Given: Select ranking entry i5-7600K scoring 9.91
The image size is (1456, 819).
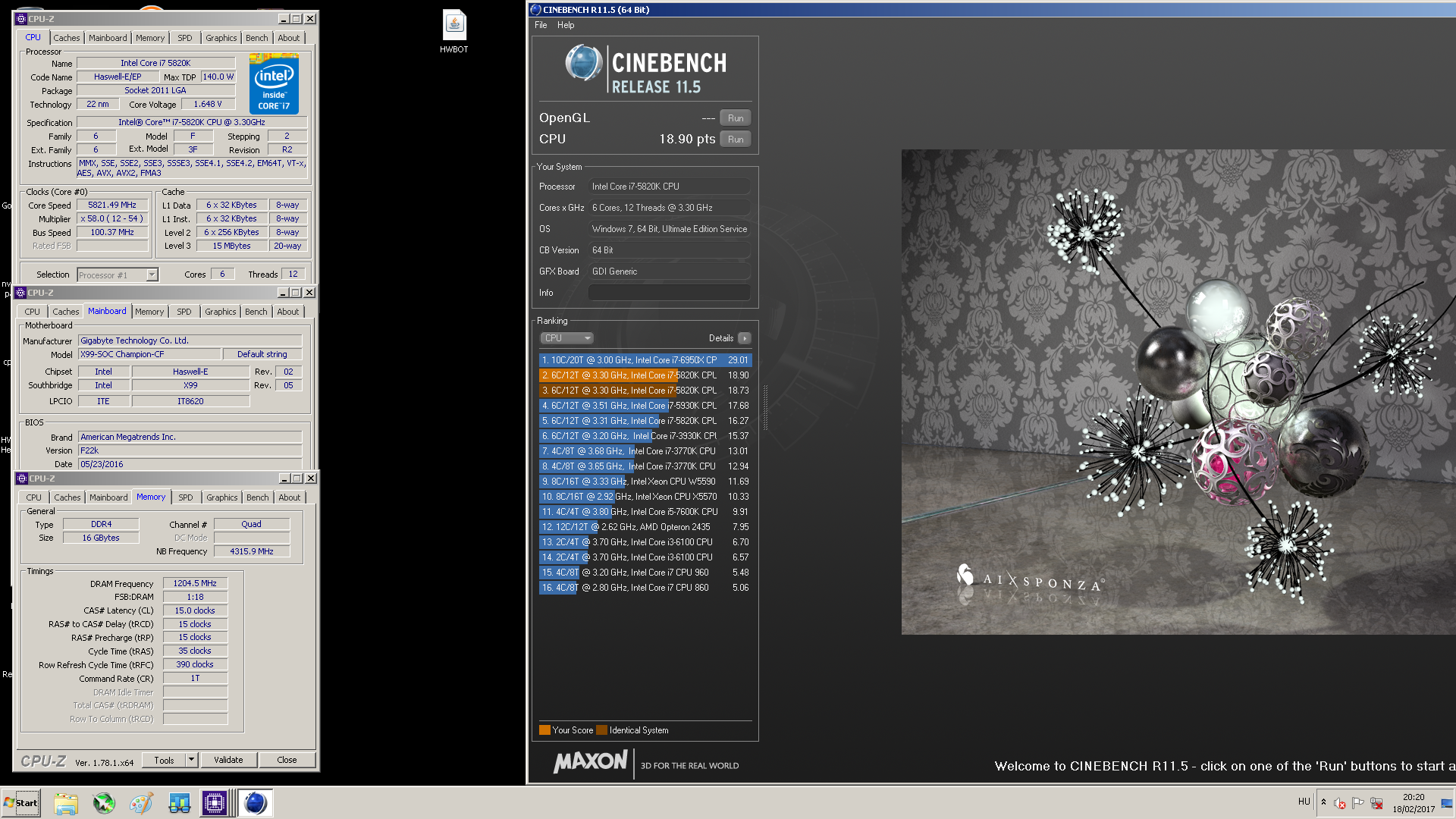Looking at the screenshot, I should [x=645, y=512].
